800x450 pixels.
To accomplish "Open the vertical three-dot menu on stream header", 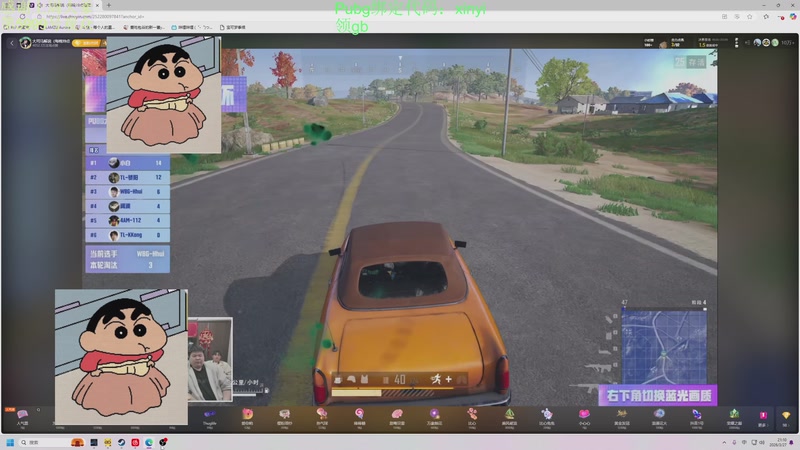I will tap(736, 43).
